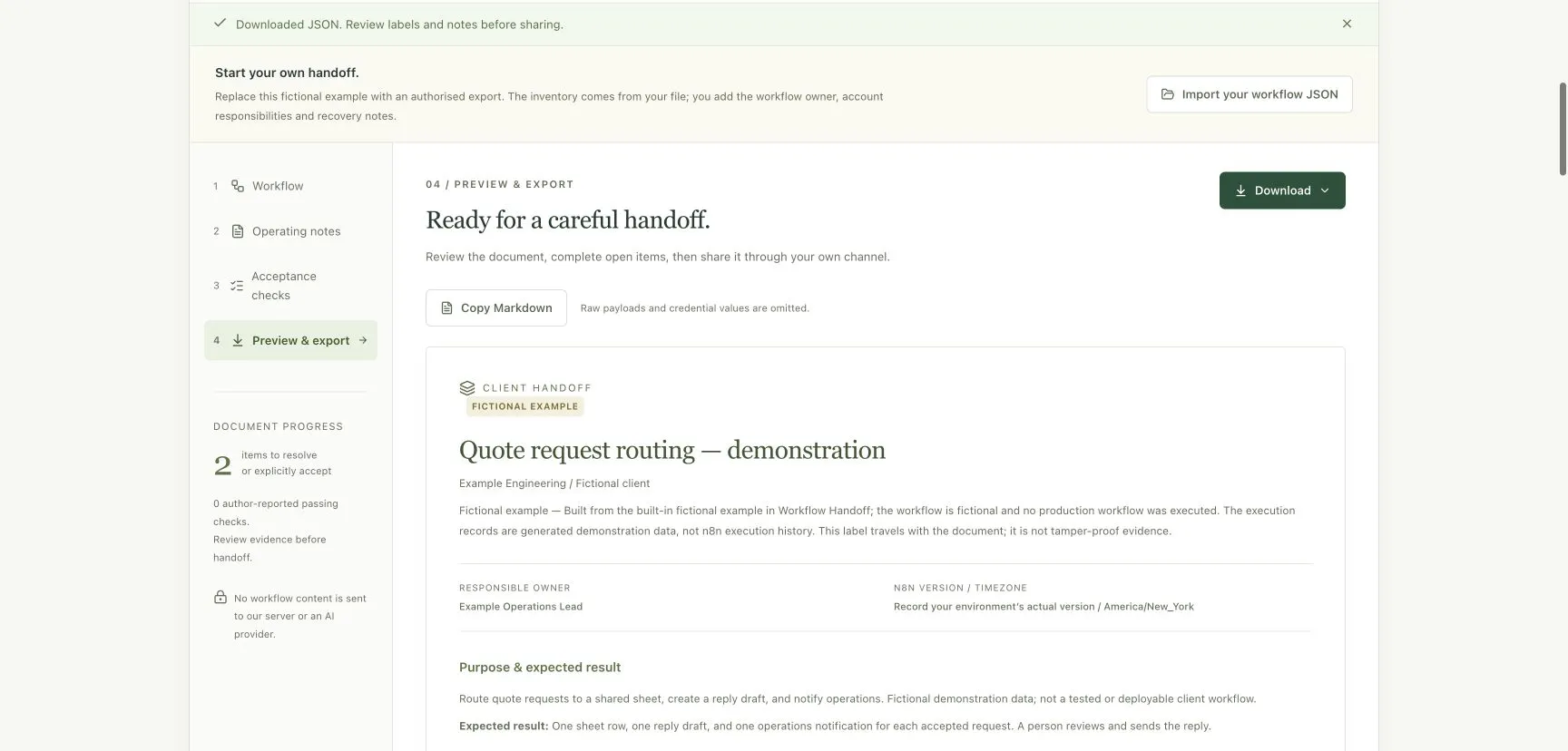The height and width of the screenshot is (751, 1568).
Task: Click the lock icon privacy note
Action: pos(220,598)
